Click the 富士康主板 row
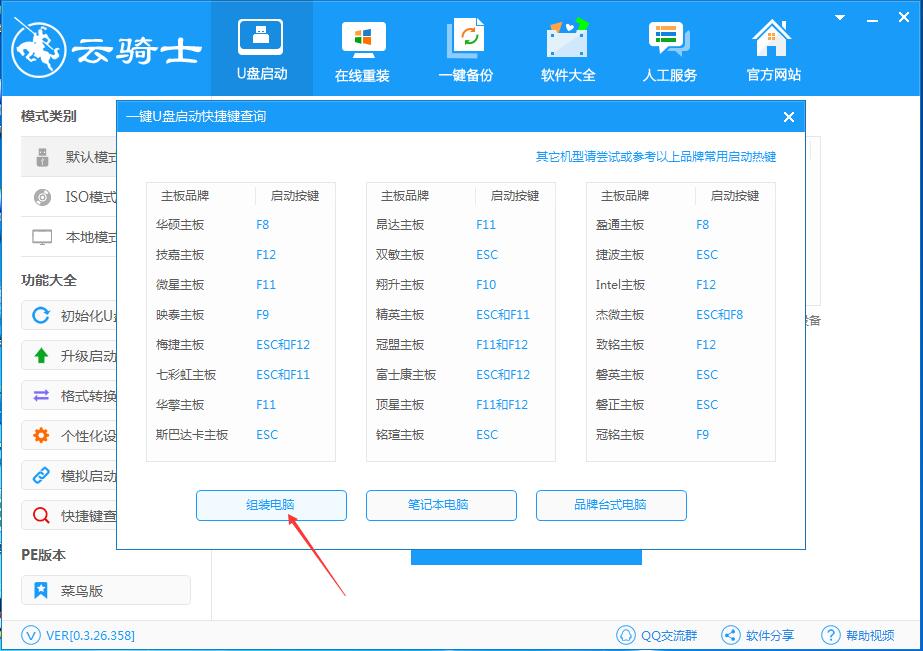 460,375
